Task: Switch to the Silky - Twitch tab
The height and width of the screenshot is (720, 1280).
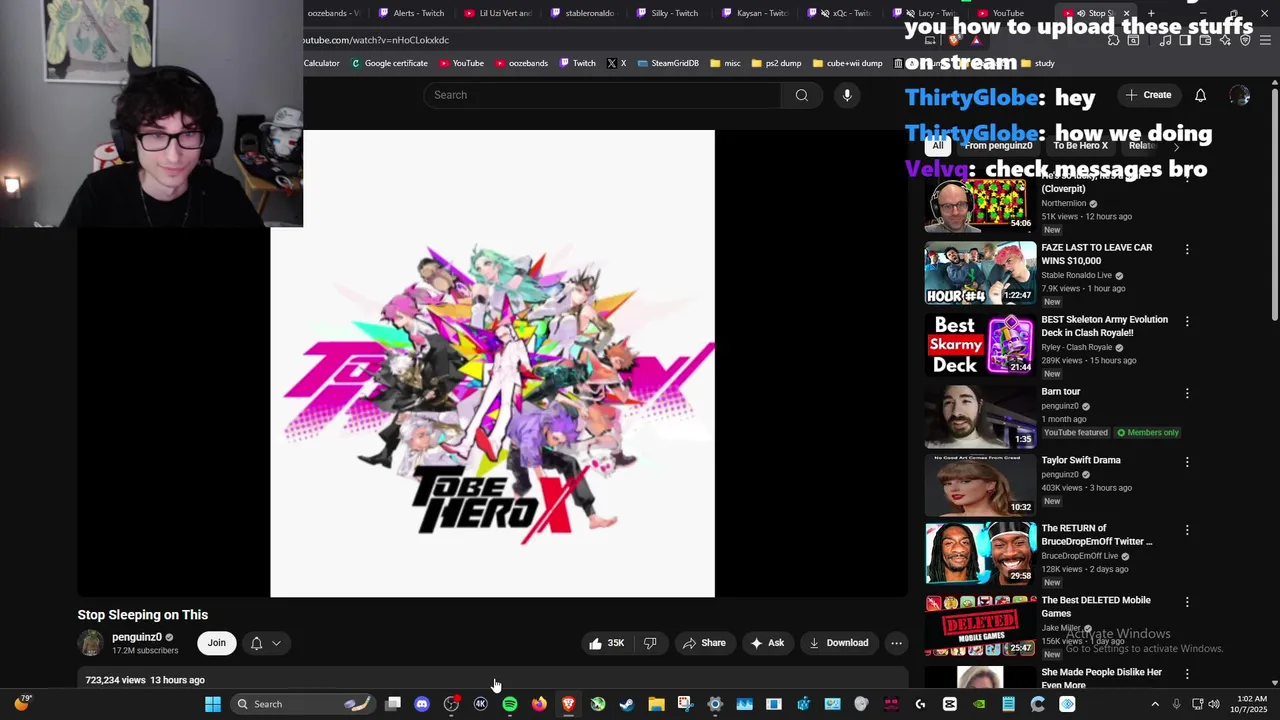Action: [x=668, y=13]
